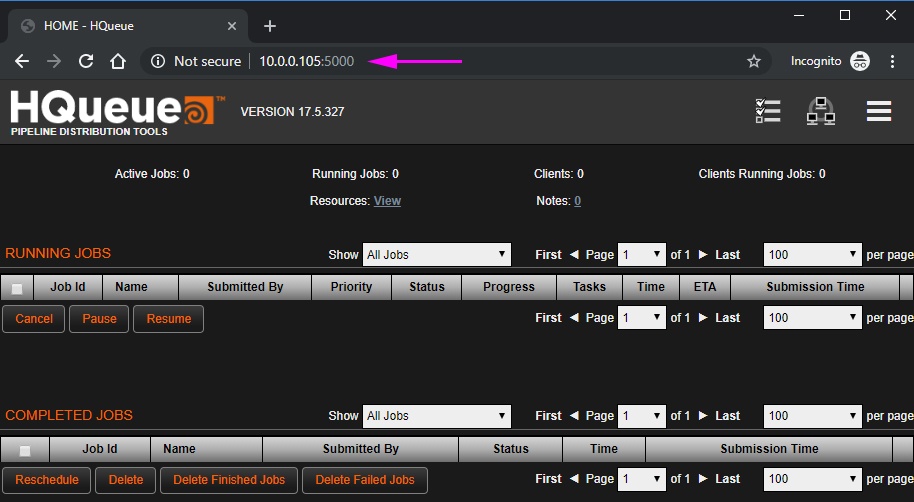Click Last link above Running Jobs table
This screenshot has height=502, width=914.
[x=727, y=254]
